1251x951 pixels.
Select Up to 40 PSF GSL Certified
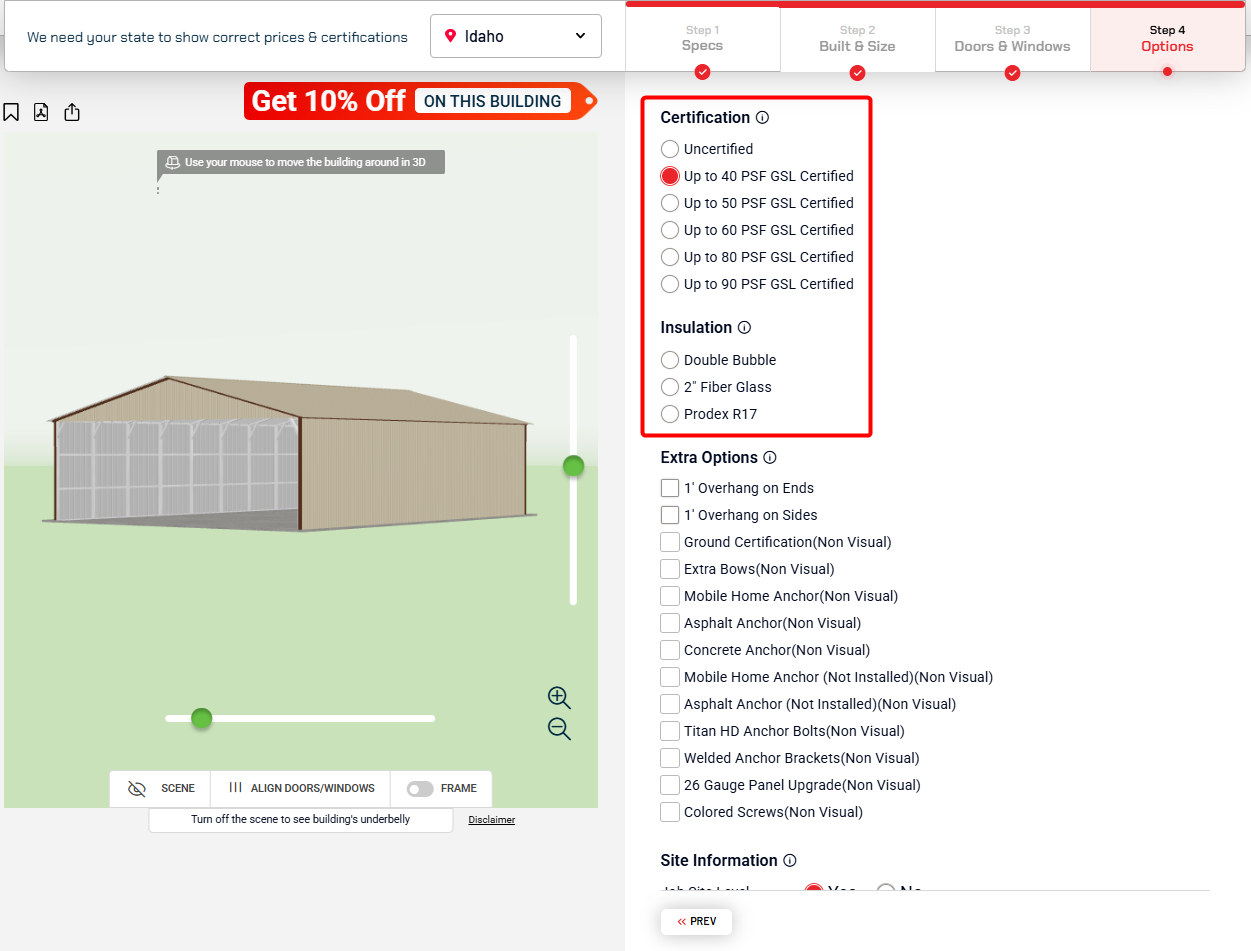670,176
